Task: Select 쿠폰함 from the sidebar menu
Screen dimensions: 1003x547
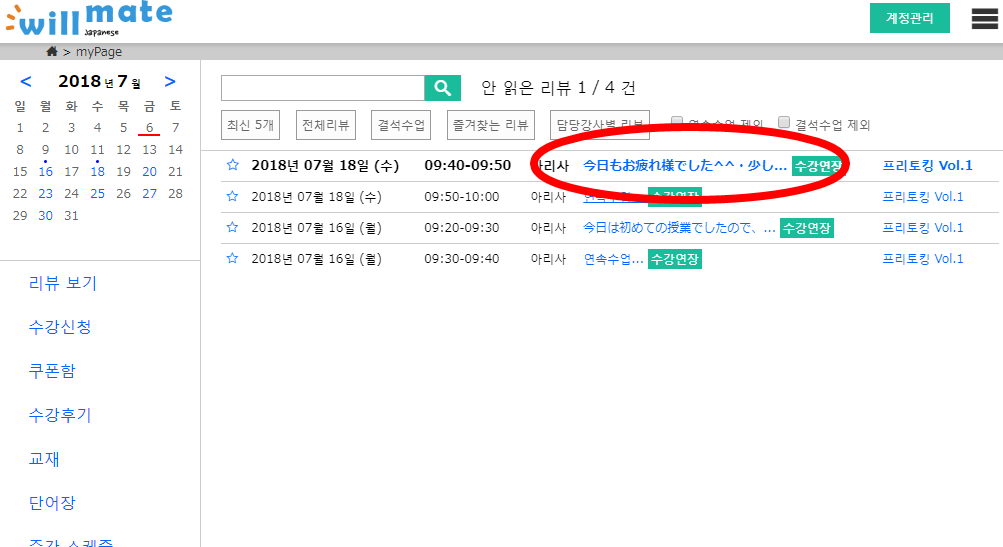Action: [52, 371]
